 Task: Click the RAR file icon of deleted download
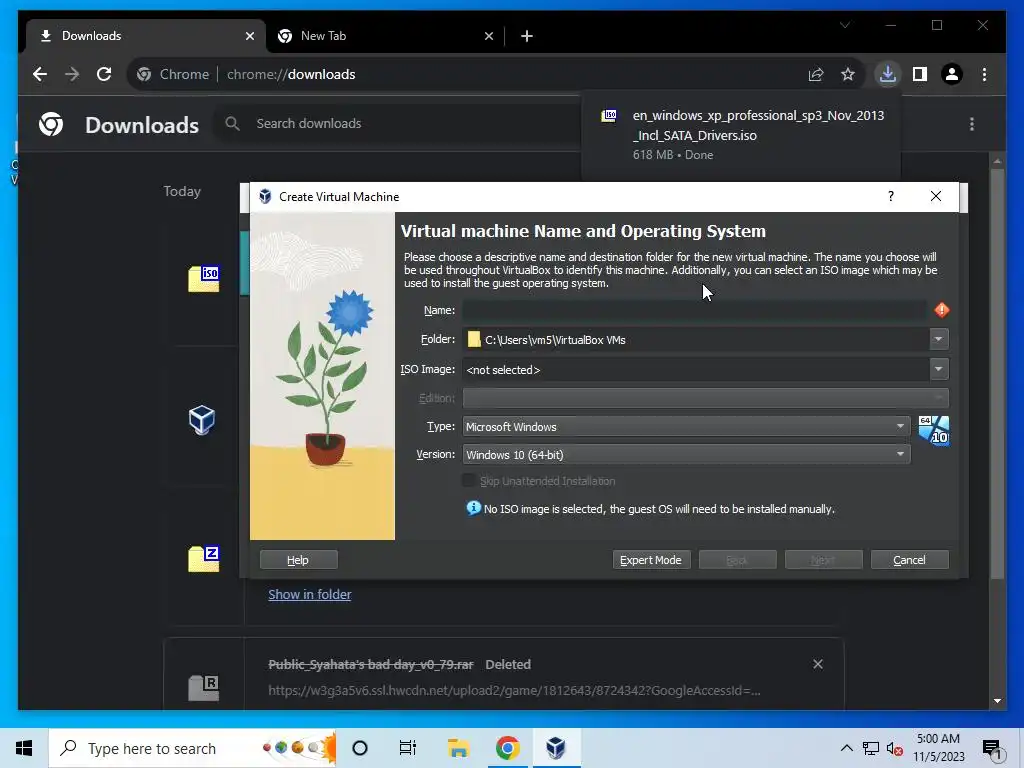204,688
